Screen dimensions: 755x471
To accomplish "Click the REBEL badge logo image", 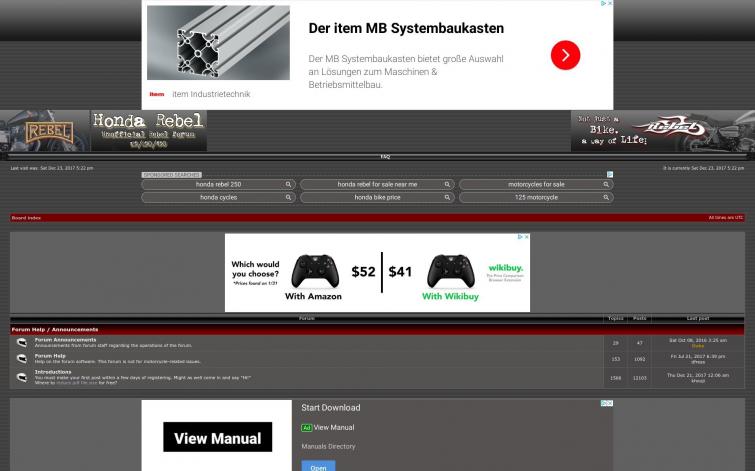I will (x=45, y=131).
